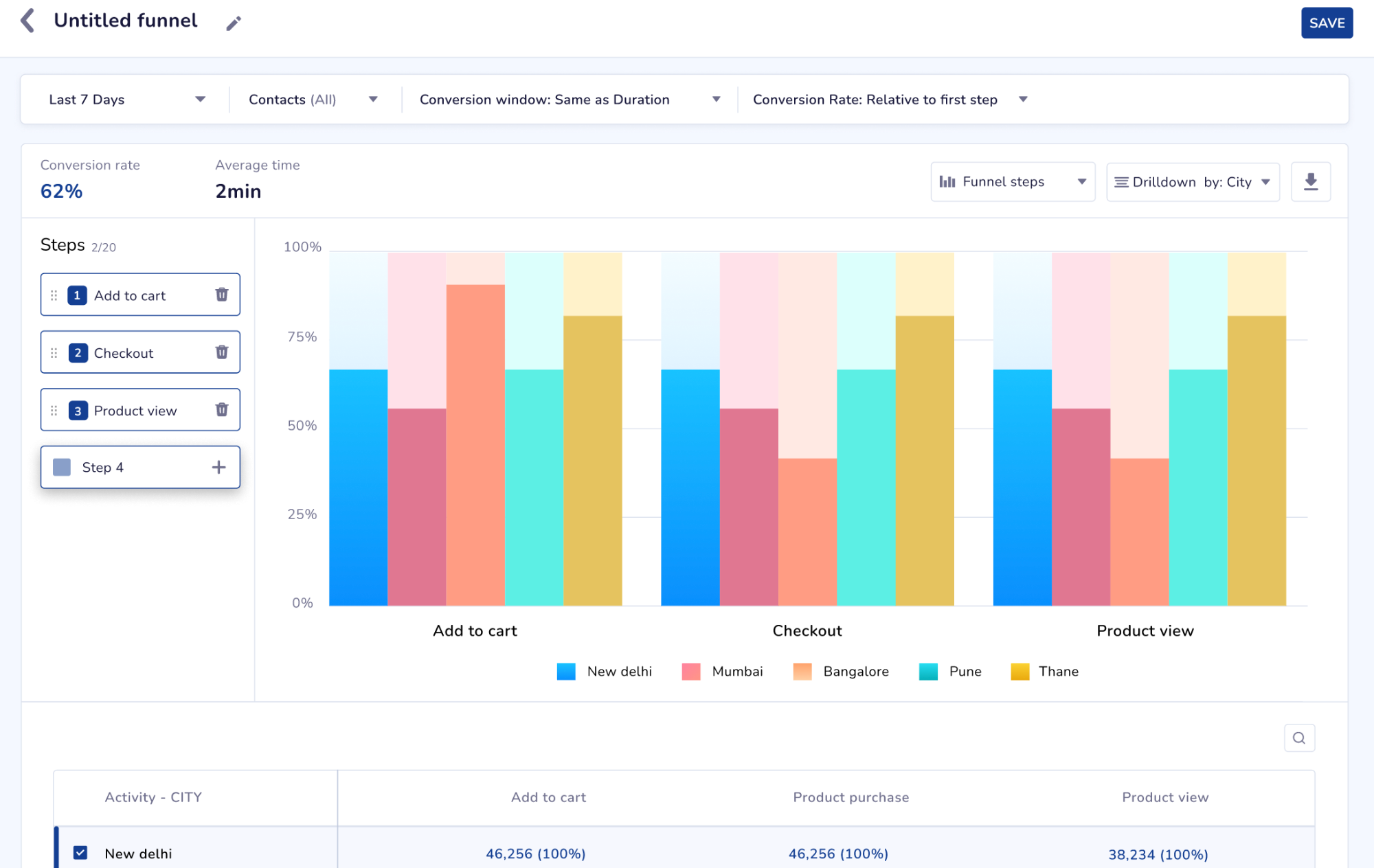
Task: Open Conversion window dropdown
Action: click(x=570, y=100)
